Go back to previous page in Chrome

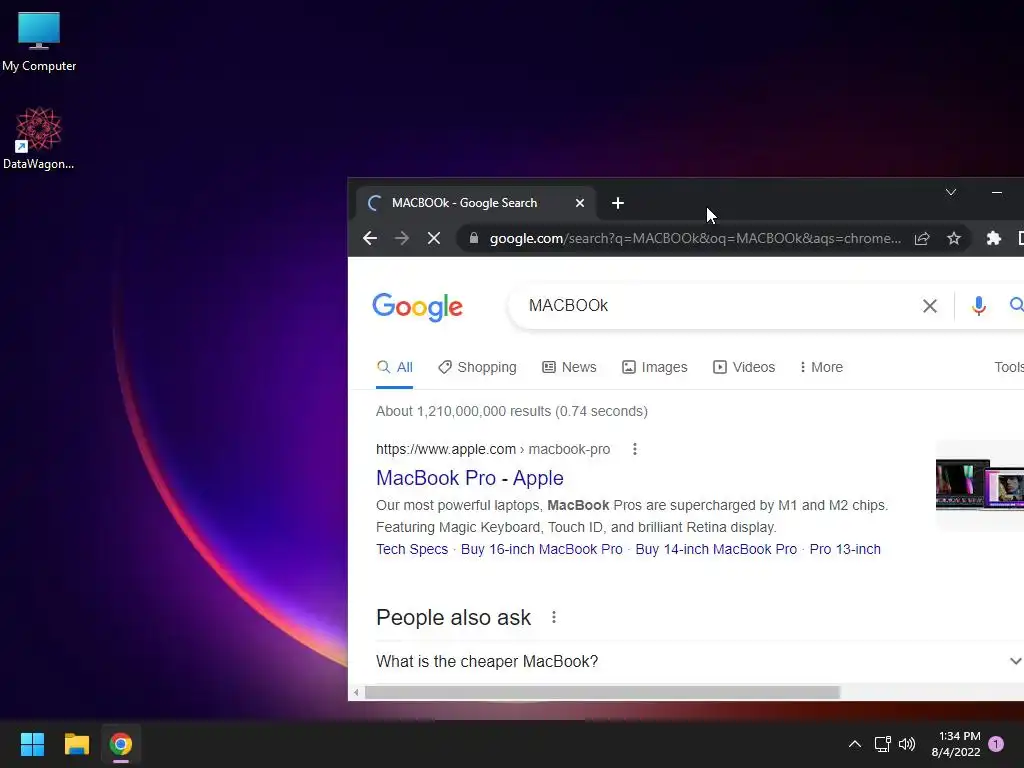click(370, 238)
